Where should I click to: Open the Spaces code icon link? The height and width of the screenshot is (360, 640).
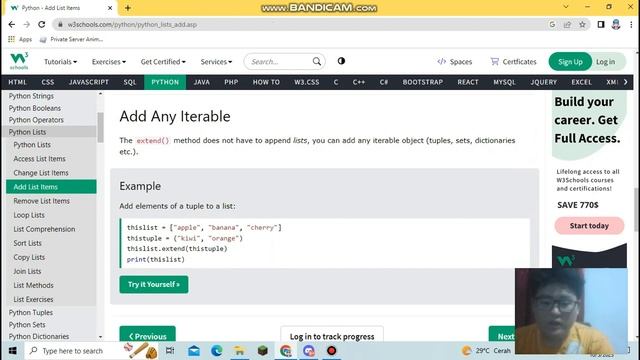[441, 62]
